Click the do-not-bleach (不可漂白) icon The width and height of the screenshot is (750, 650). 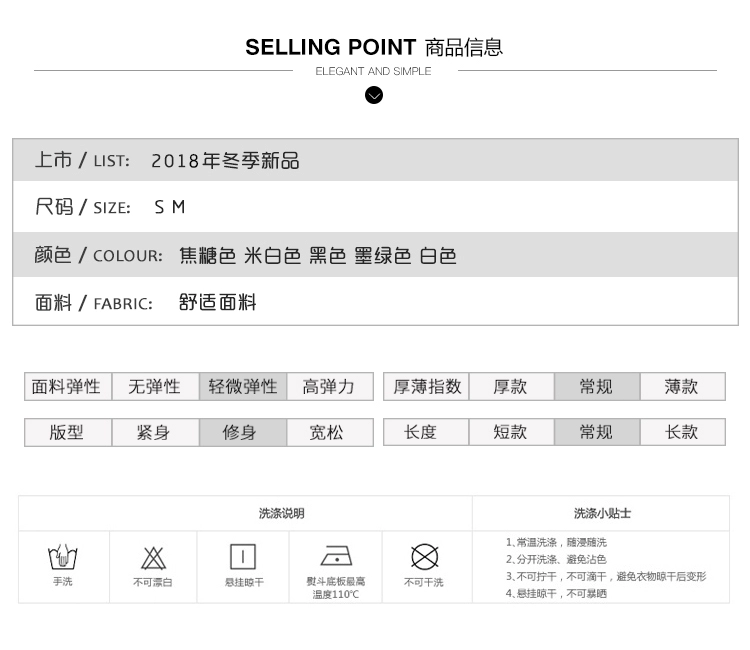tap(153, 557)
